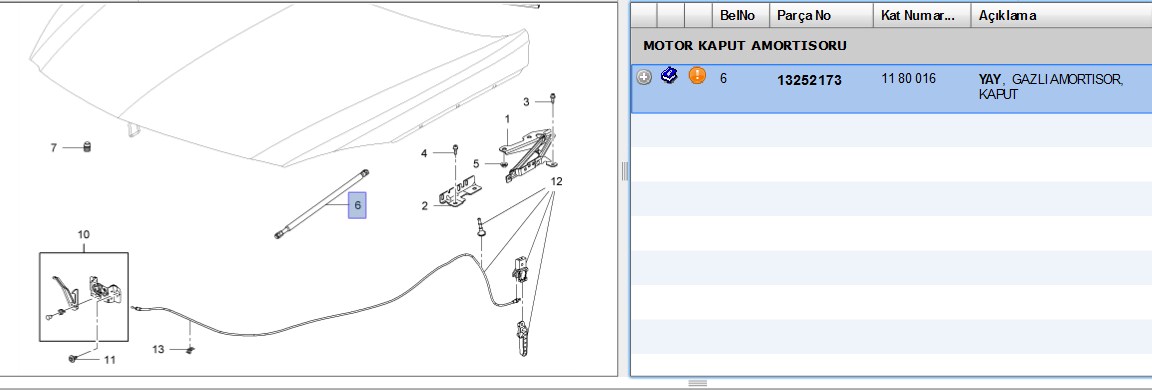The image size is (1152, 390).
Task: Click the Açıklama column header
Action: pyautogui.click(x=1062, y=15)
